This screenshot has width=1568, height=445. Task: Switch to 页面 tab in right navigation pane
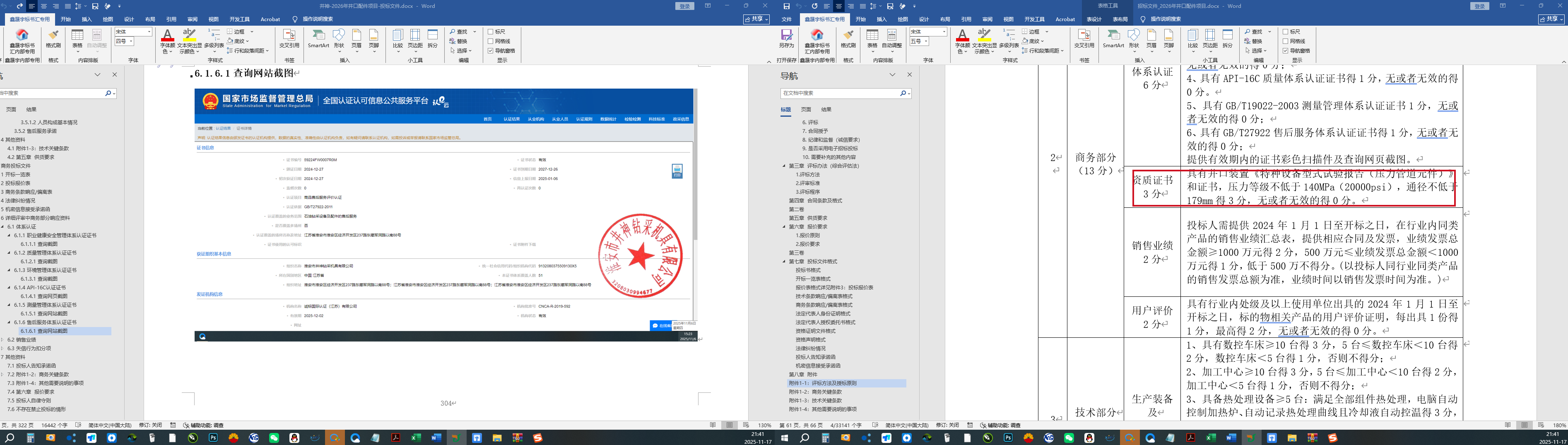click(806, 110)
